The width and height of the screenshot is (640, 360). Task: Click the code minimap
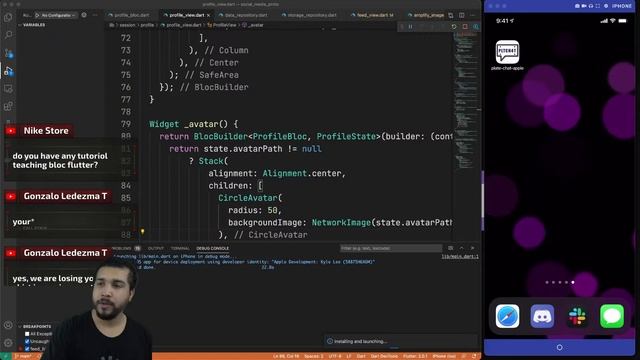point(466,100)
